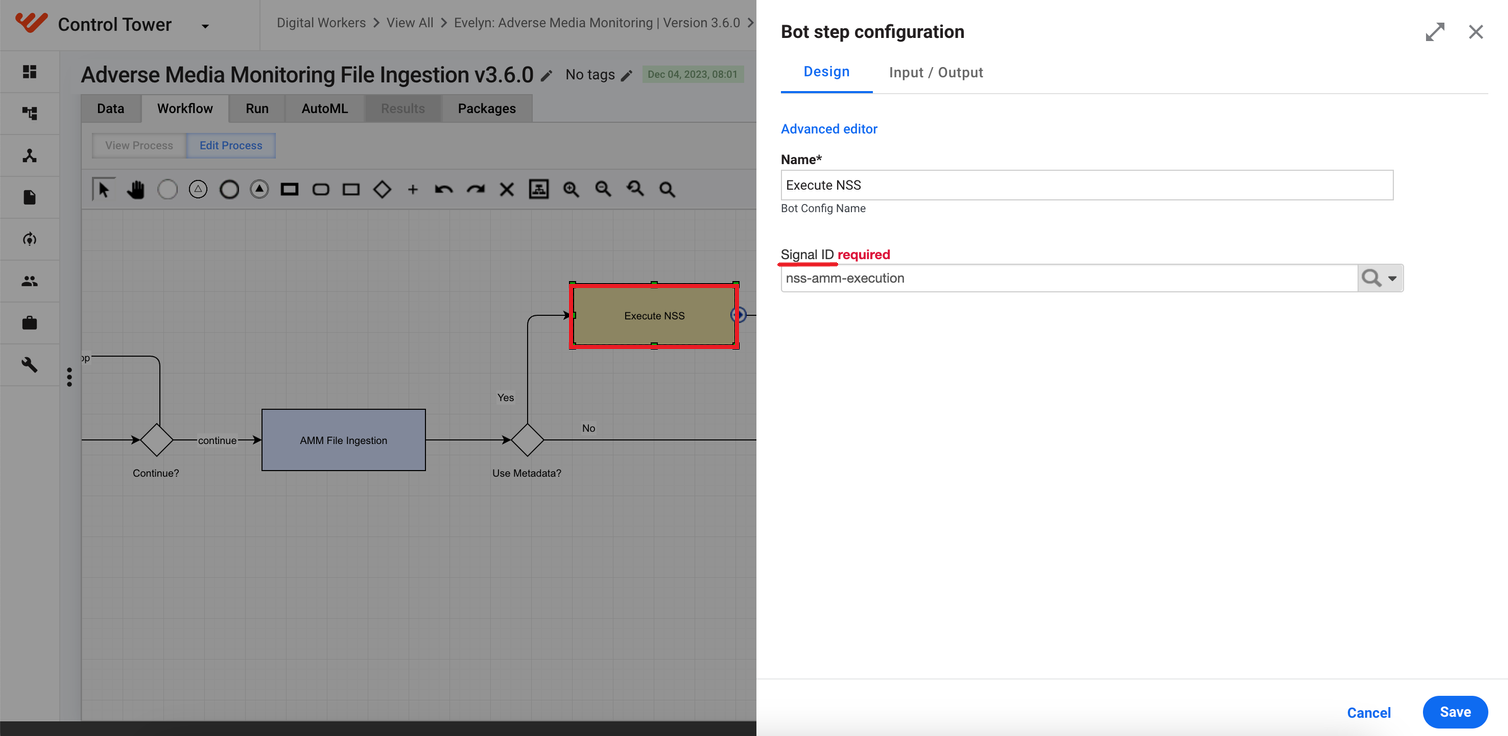Click the blue connector handle on Execute NSS

pyautogui.click(x=739, y=315)
